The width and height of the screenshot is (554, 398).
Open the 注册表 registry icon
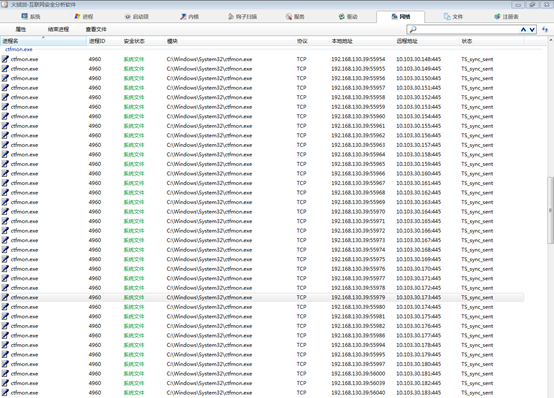497,17
